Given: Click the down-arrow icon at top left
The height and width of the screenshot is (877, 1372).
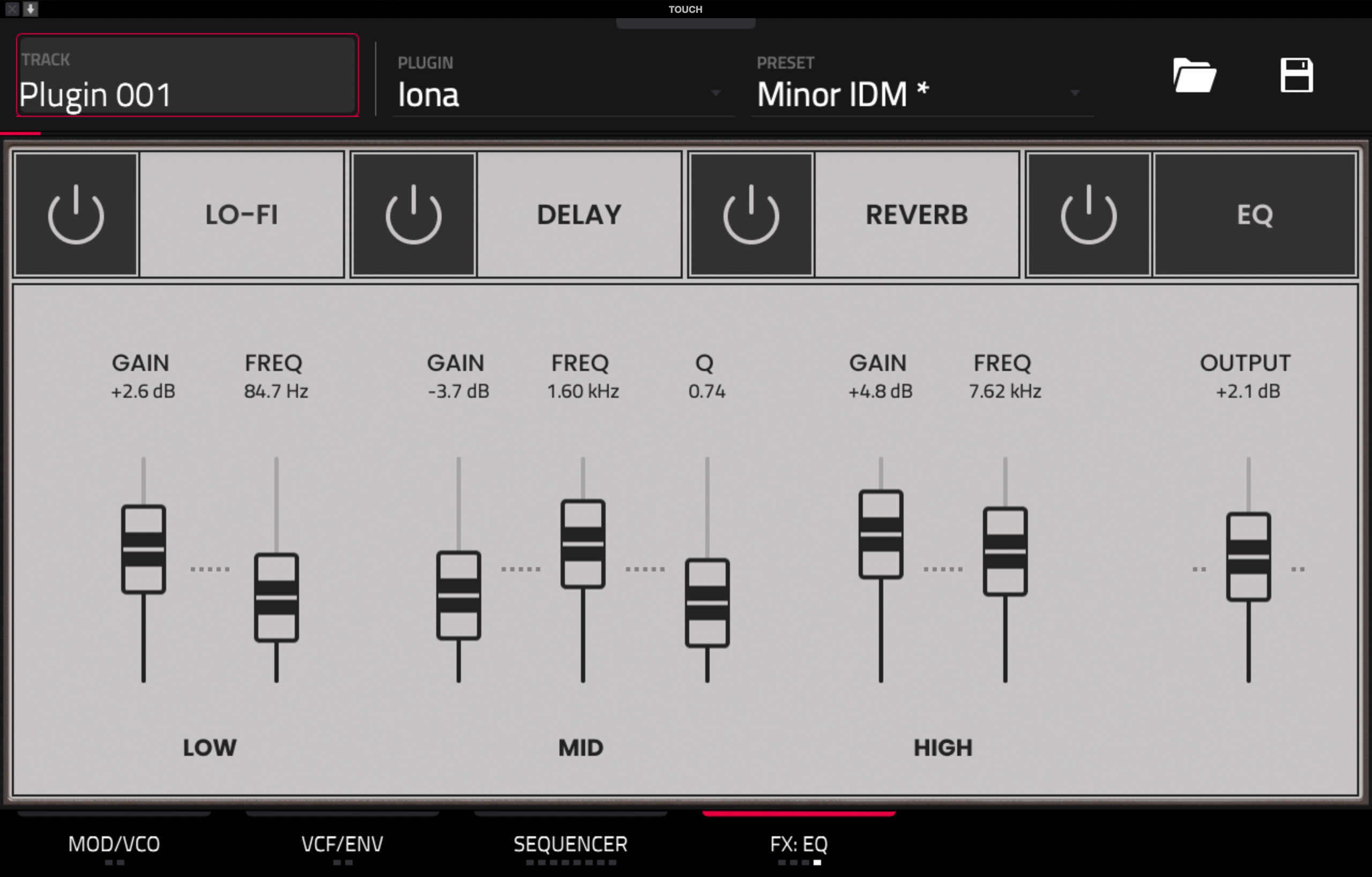Looking at the screenshot, I should coord(31,9).
